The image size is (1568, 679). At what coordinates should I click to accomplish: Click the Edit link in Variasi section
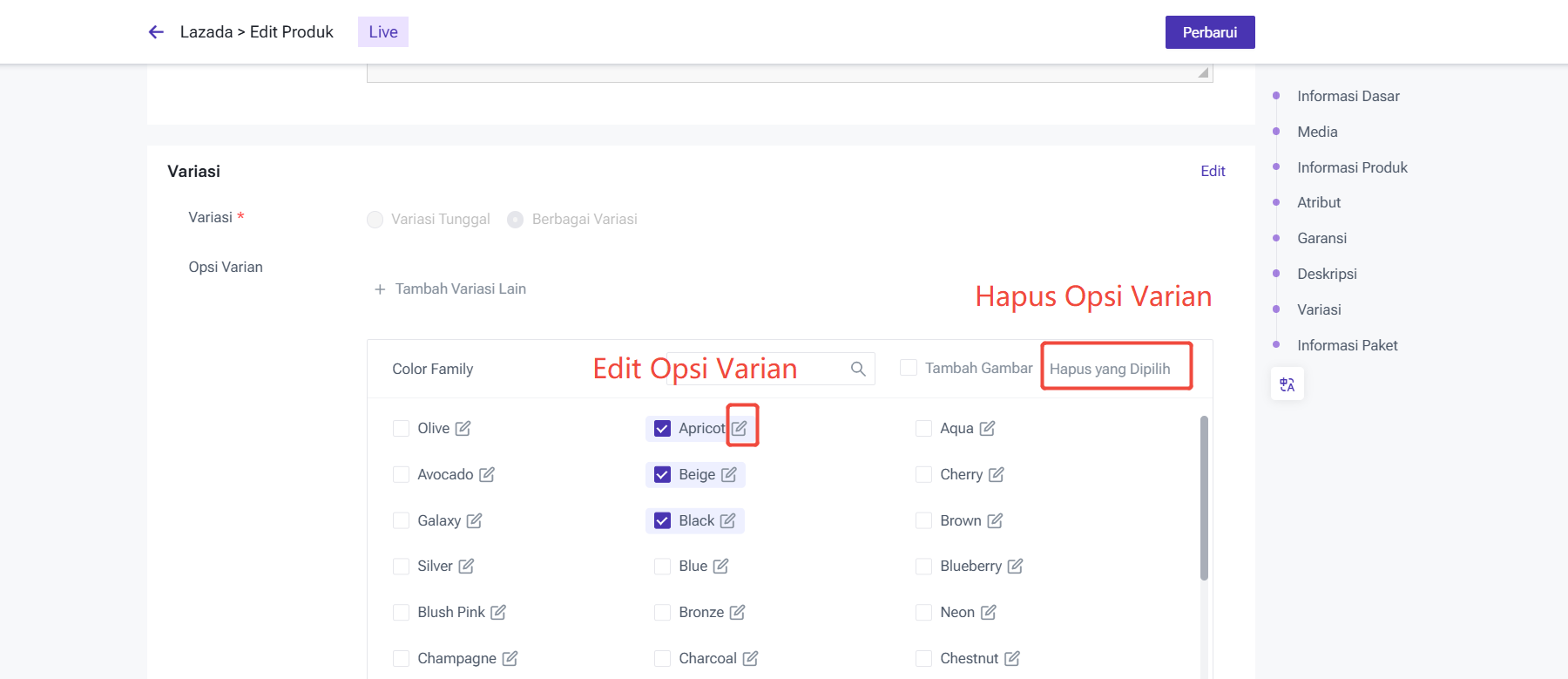click(1213, 171)
